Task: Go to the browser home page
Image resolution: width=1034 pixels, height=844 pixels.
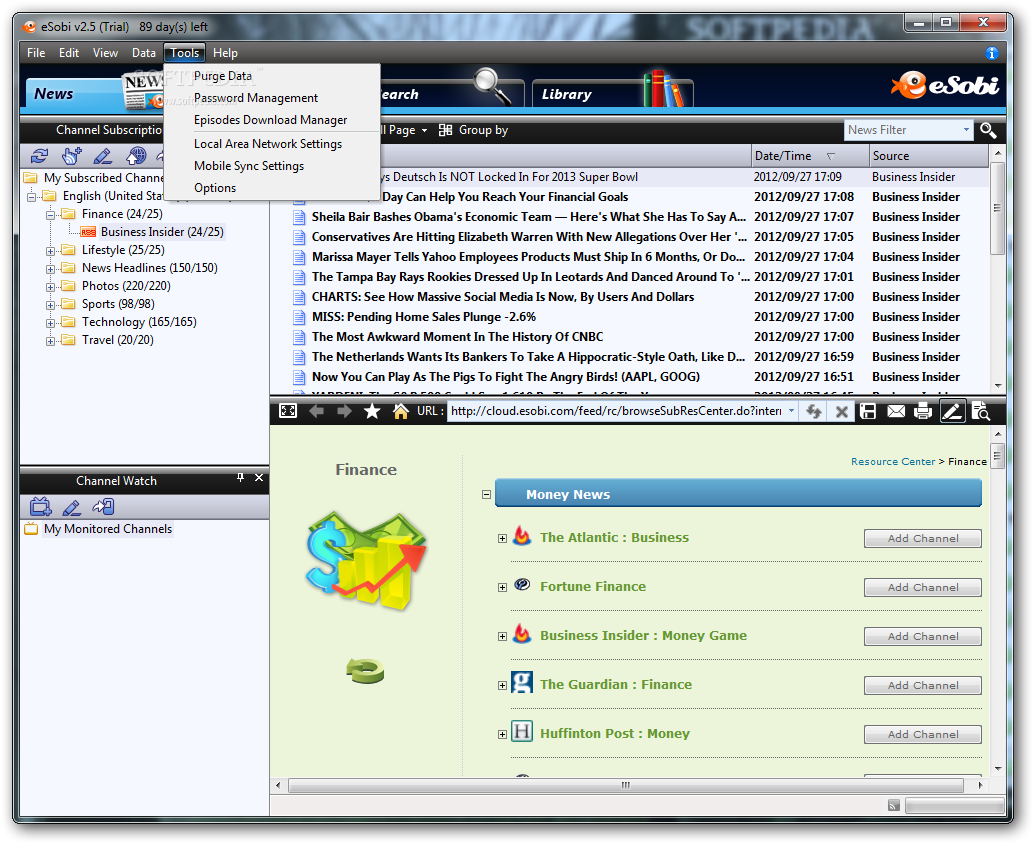Action: (400, 411)
